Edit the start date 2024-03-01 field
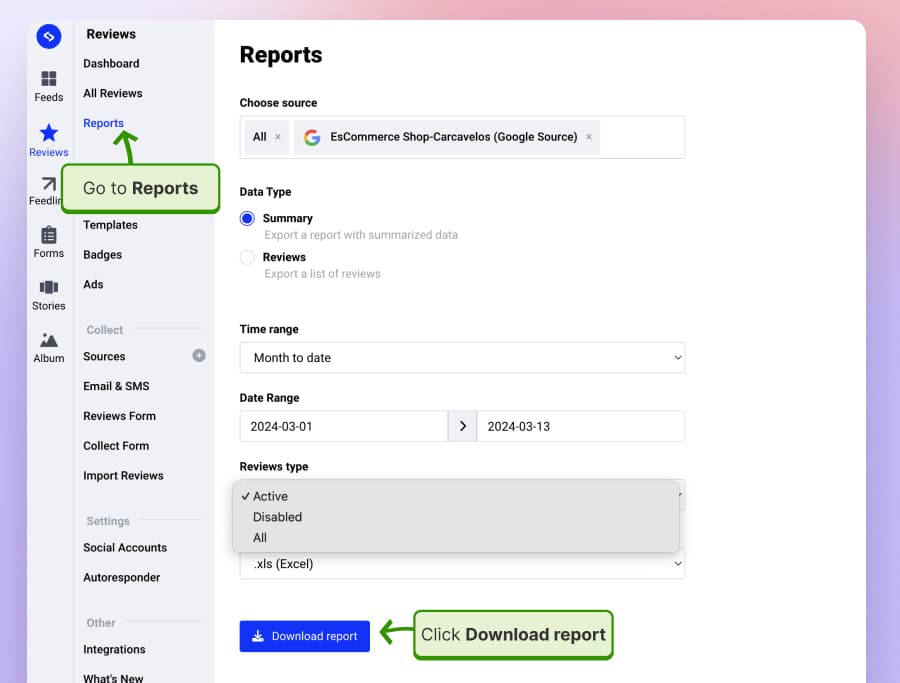The height and width of the screenshot is (683, 900). [x=344, y=426]
